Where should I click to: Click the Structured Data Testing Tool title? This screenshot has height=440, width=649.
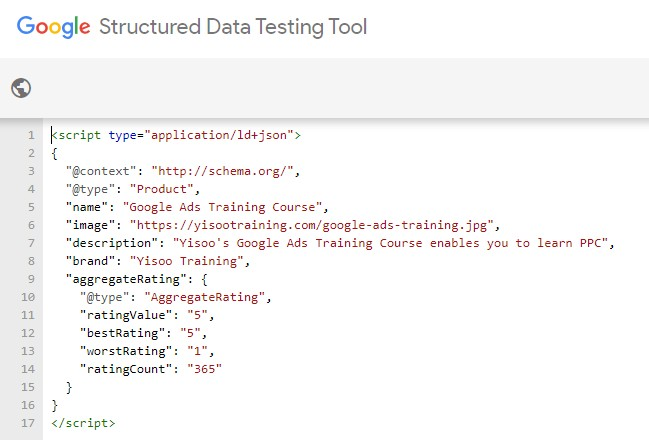click(233, 27)
